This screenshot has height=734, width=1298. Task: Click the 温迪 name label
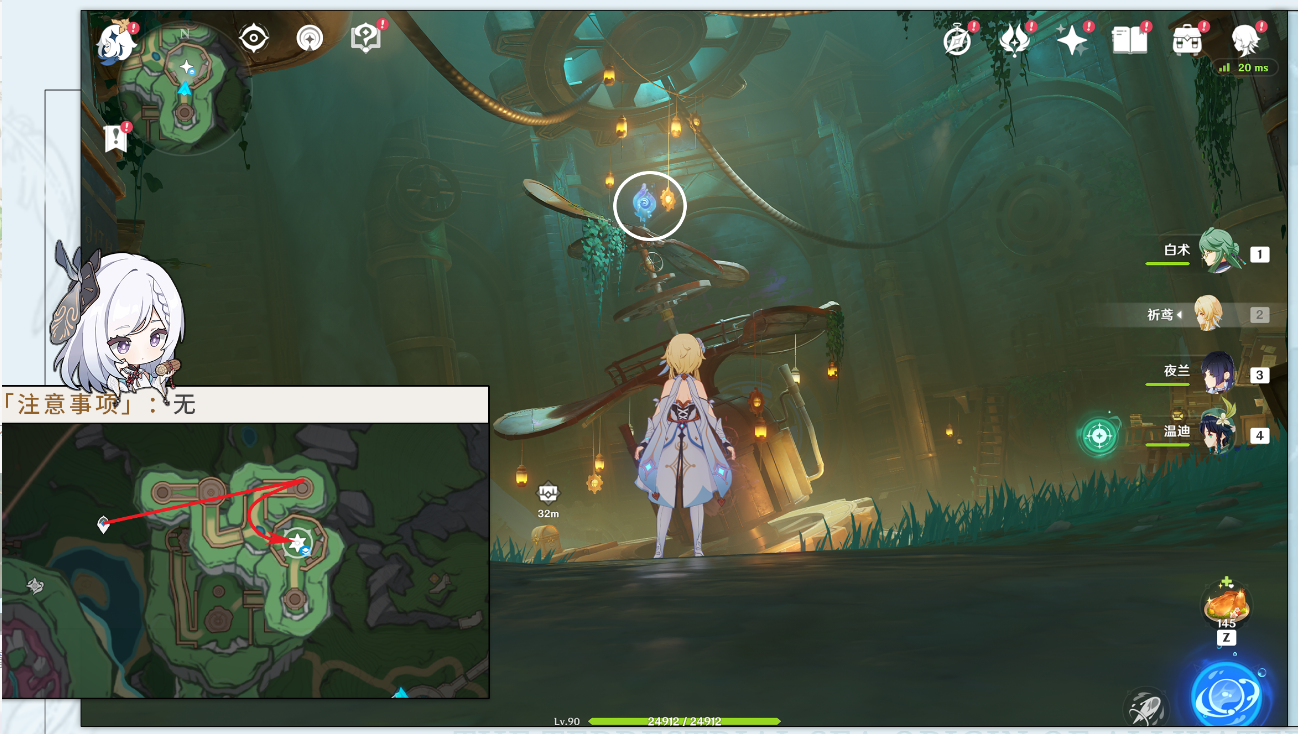[x=1177, y=432]
